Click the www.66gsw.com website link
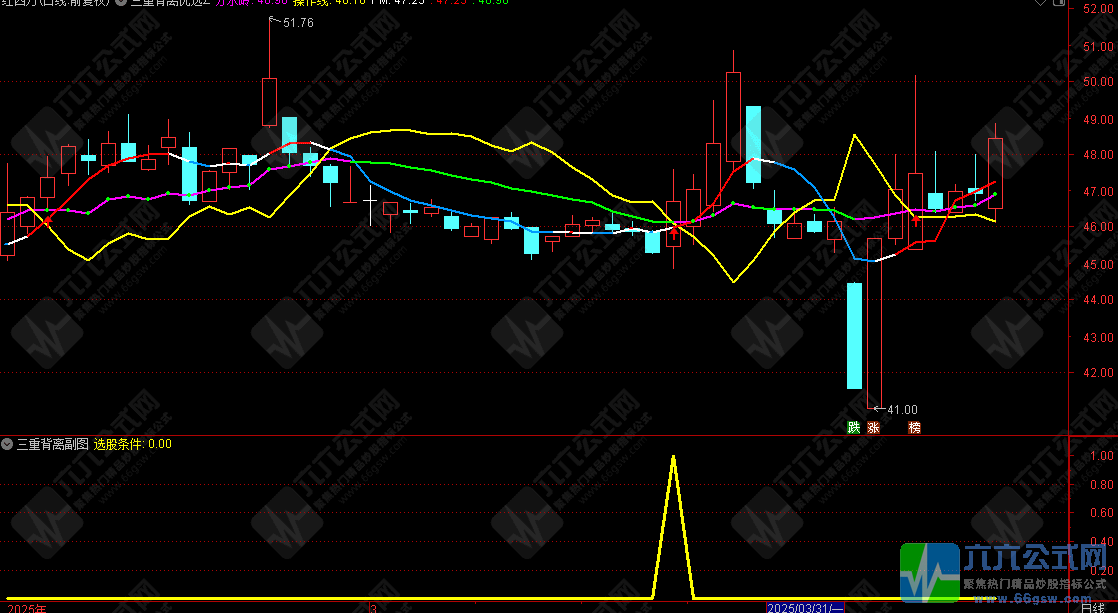 point(1033,598)
